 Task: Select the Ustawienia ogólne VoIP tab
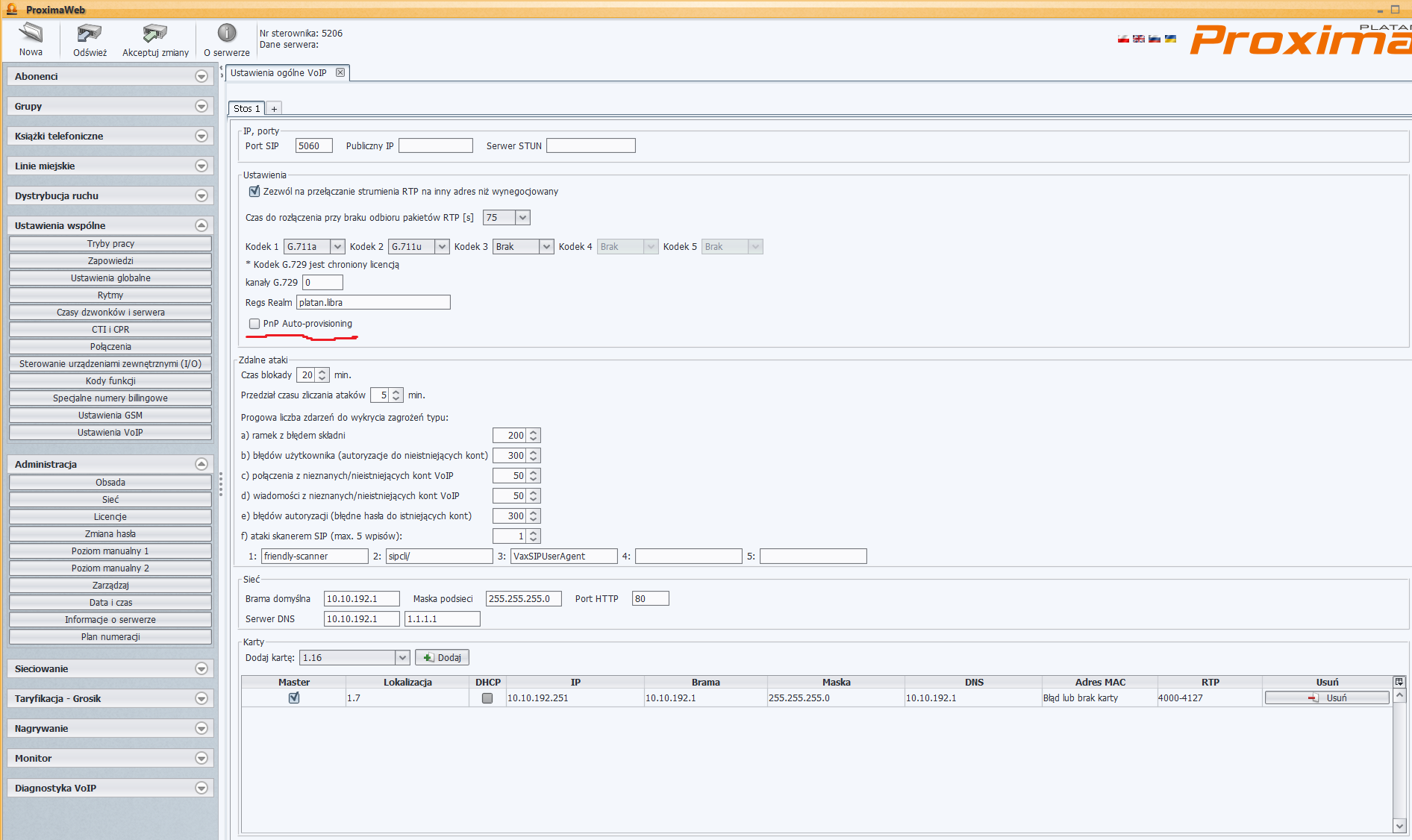pos(278,72)
